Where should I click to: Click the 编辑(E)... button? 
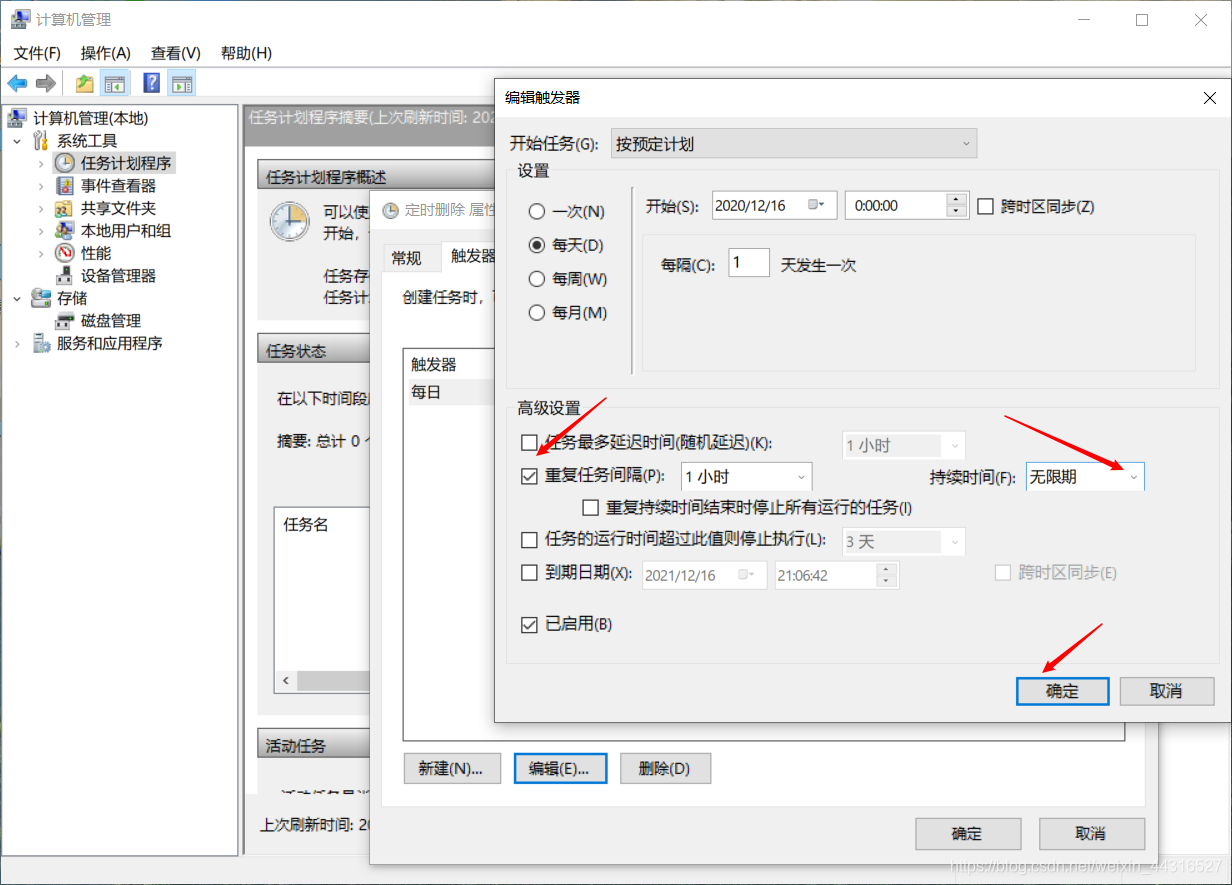click(560, 769)
